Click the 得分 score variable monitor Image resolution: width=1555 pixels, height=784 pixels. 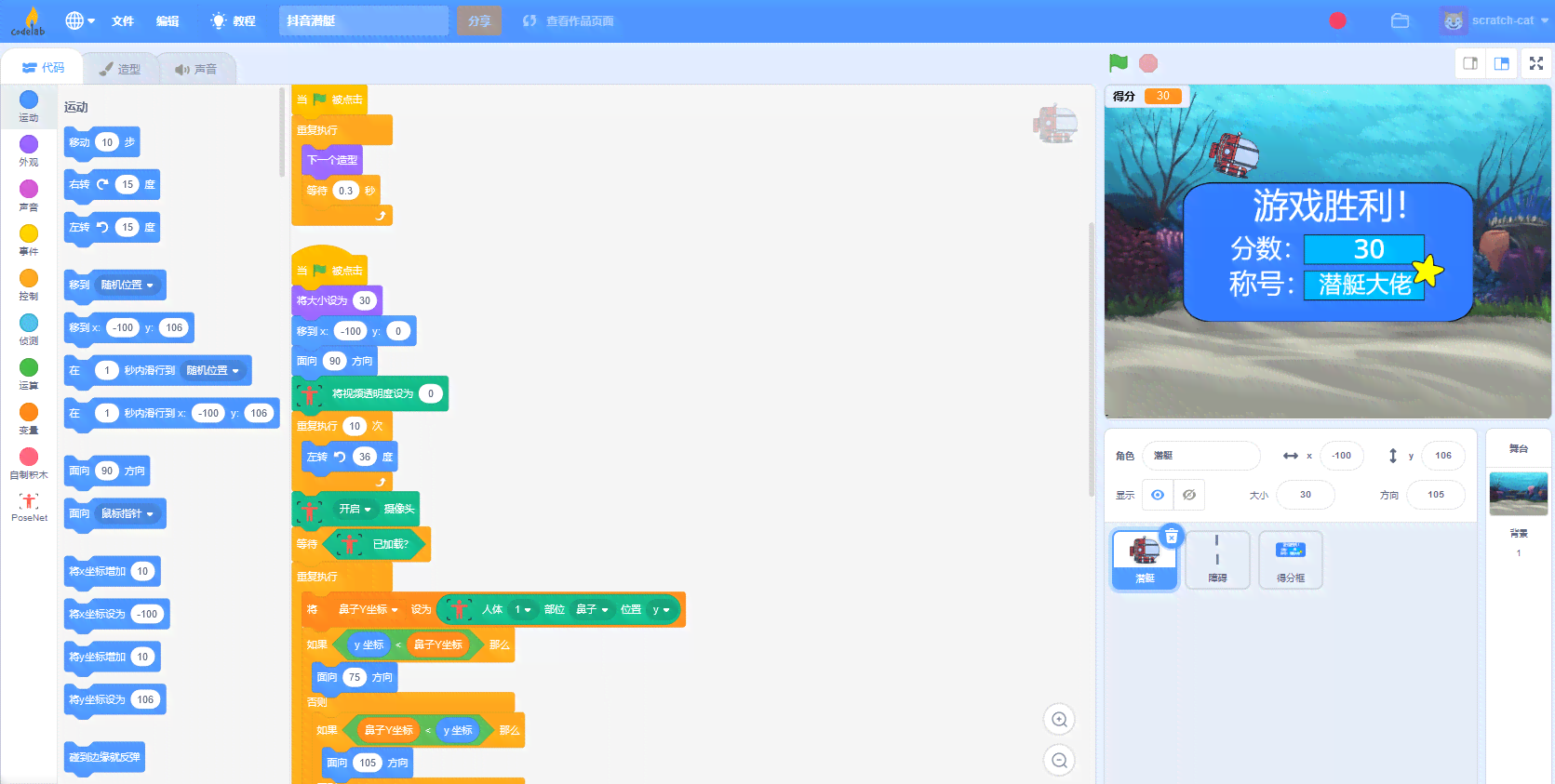[1146, 96]
